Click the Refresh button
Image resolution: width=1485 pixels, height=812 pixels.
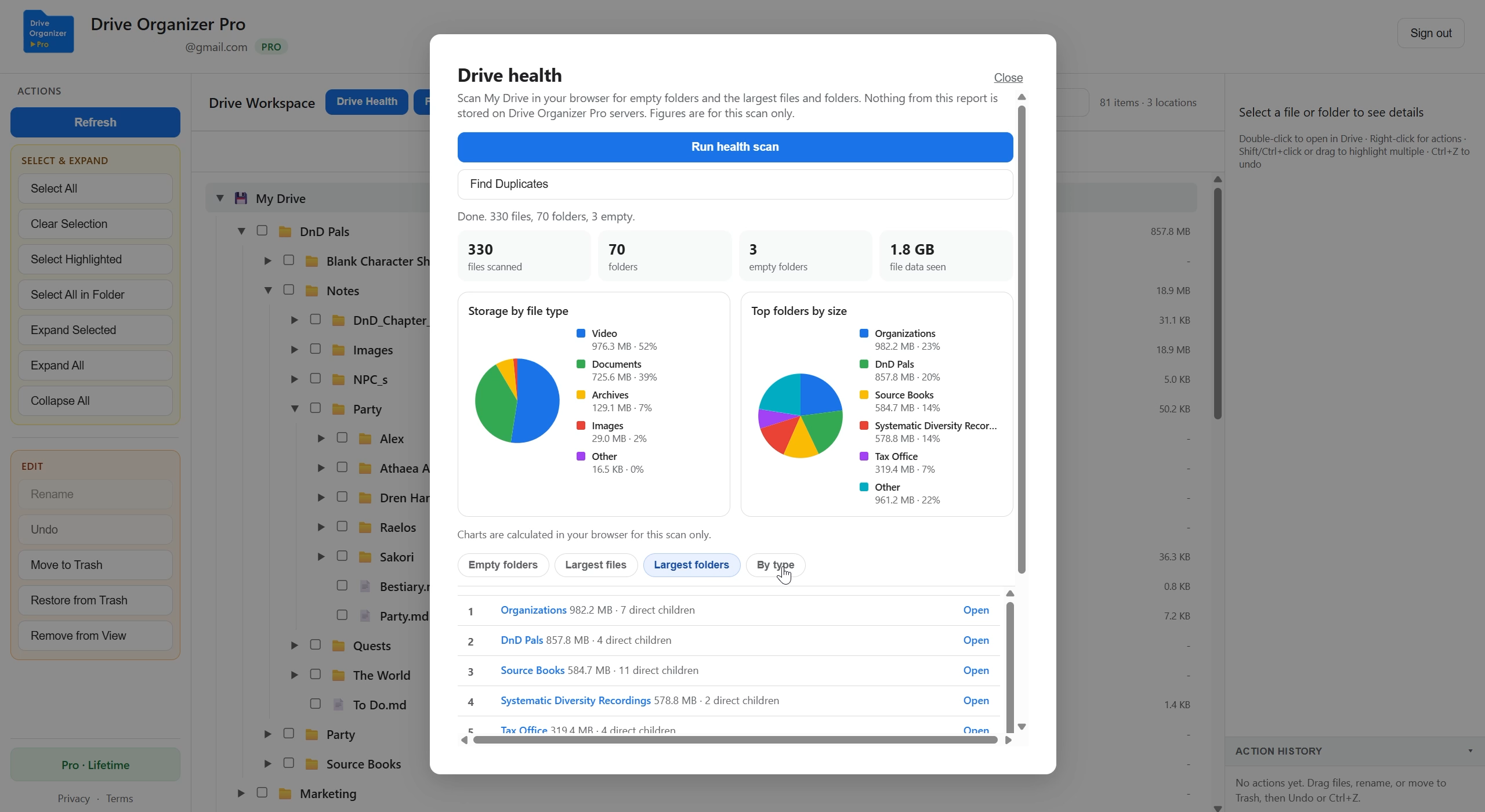click(x=95, y=122)
